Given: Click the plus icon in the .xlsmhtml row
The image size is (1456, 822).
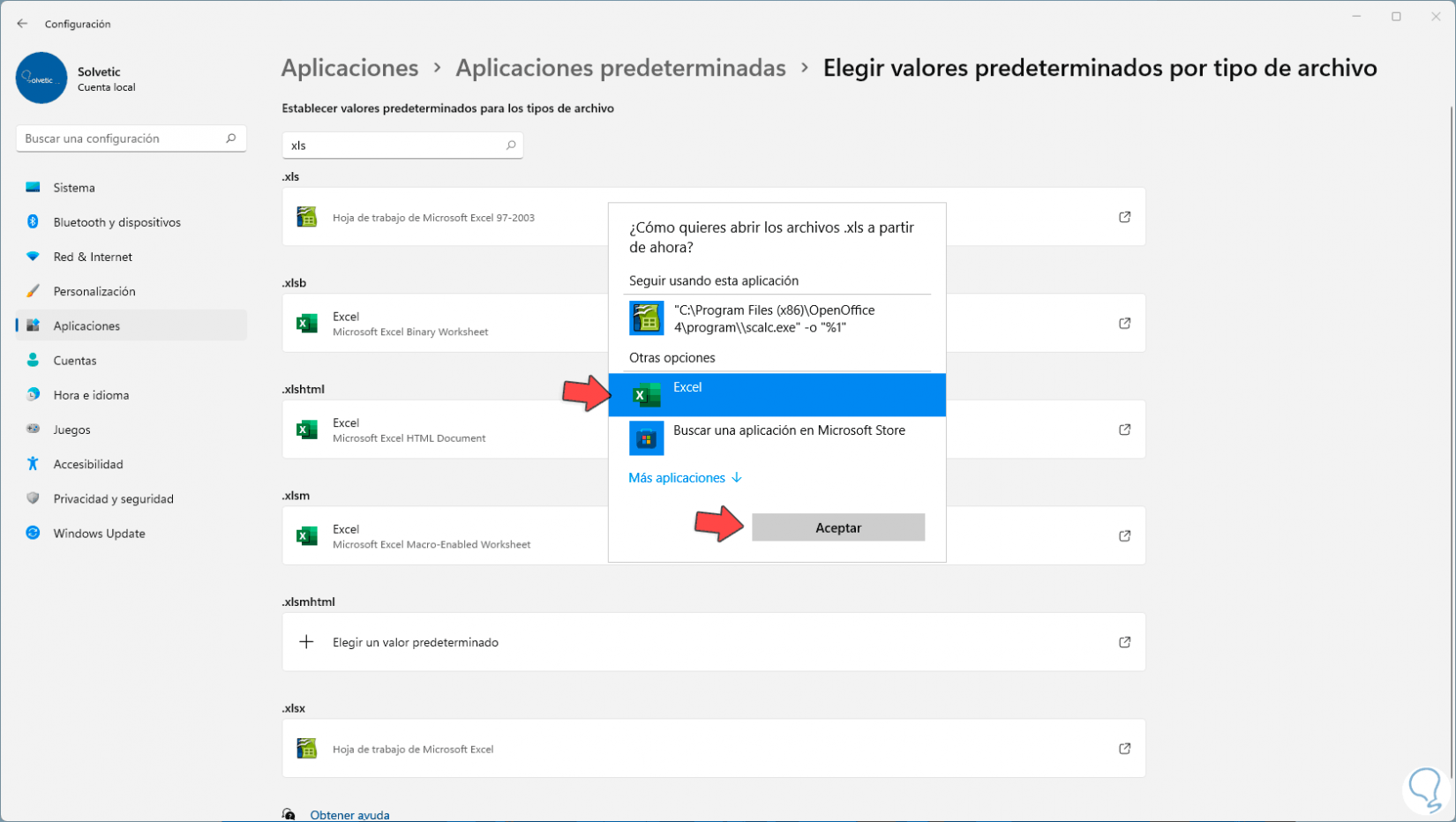Looking at the screenshot, I should pyautogui.click(x=306, y=642).
